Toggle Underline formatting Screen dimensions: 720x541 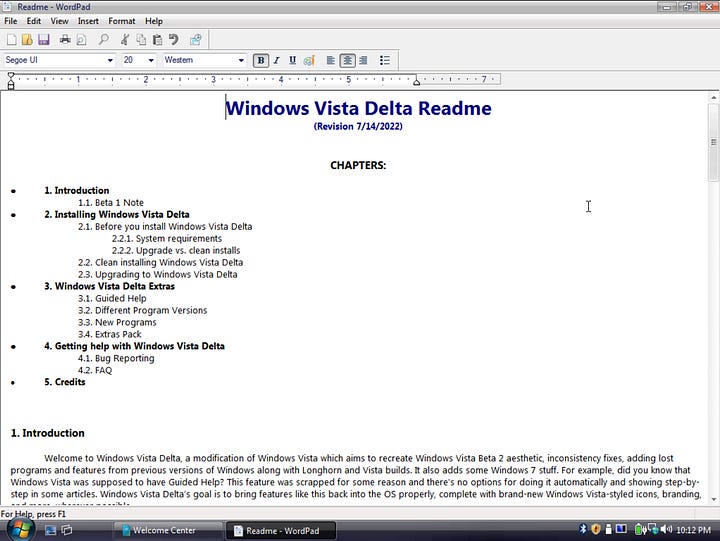292,60
